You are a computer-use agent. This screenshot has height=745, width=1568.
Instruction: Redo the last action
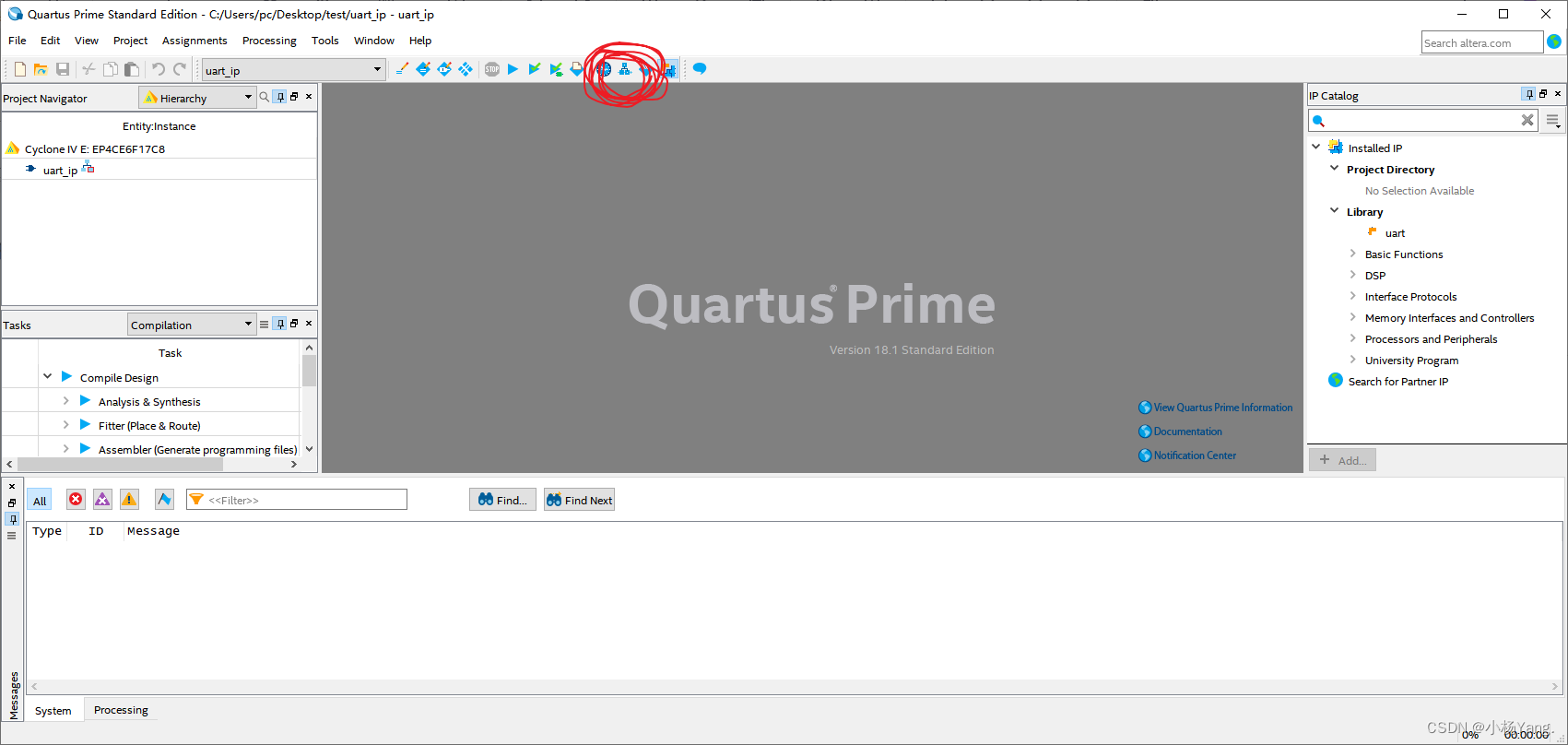point(180,69)
